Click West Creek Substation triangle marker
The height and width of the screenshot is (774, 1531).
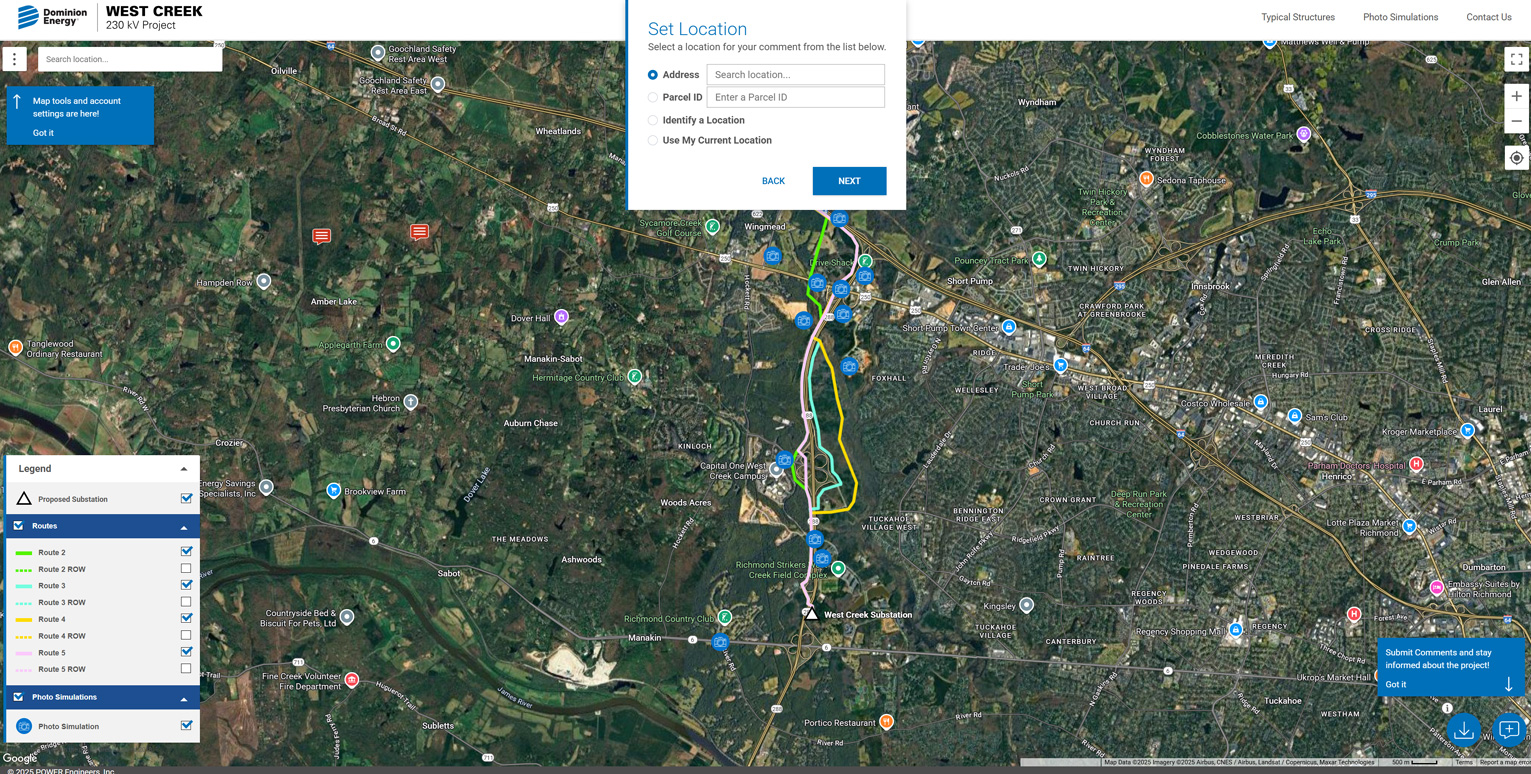click(811, 613)
